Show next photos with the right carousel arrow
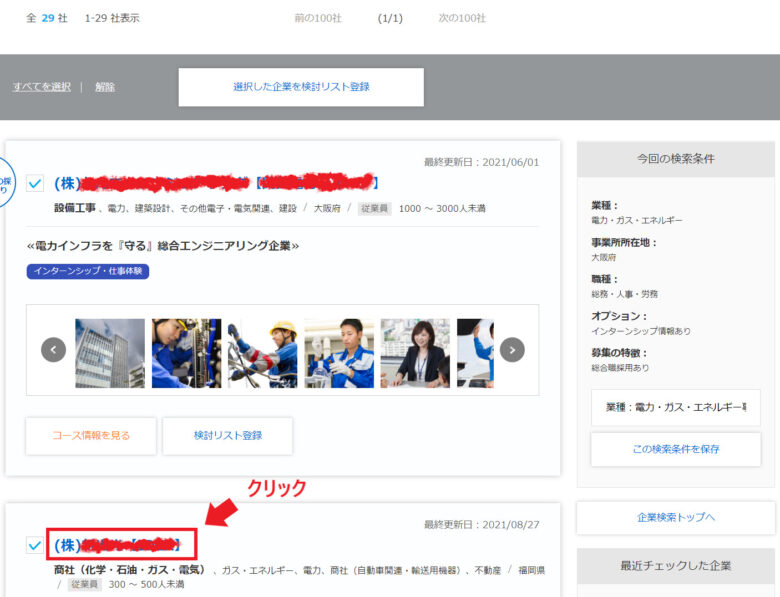 pyautogui.click(x=512, y=350)
